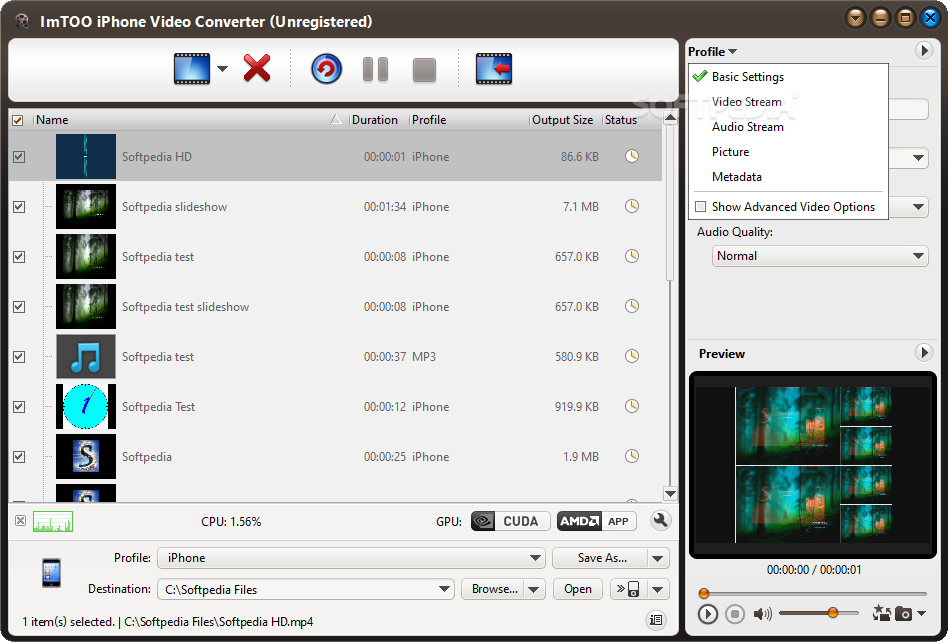Click the CPU usage graph icon

pos(53,521)
